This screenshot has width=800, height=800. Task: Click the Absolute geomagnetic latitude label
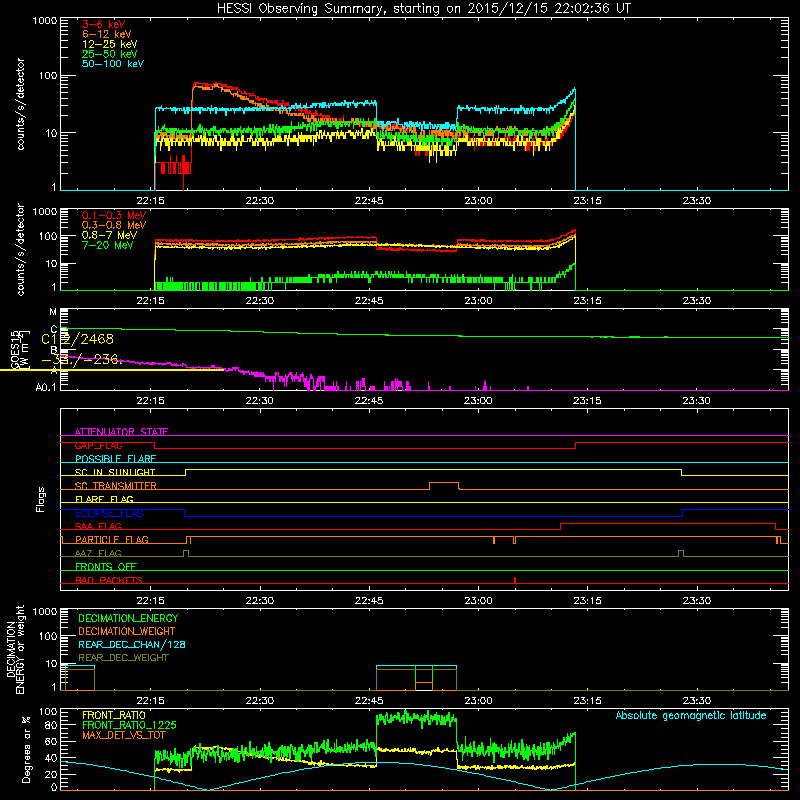pyautogui.click(x=691, y=715)
